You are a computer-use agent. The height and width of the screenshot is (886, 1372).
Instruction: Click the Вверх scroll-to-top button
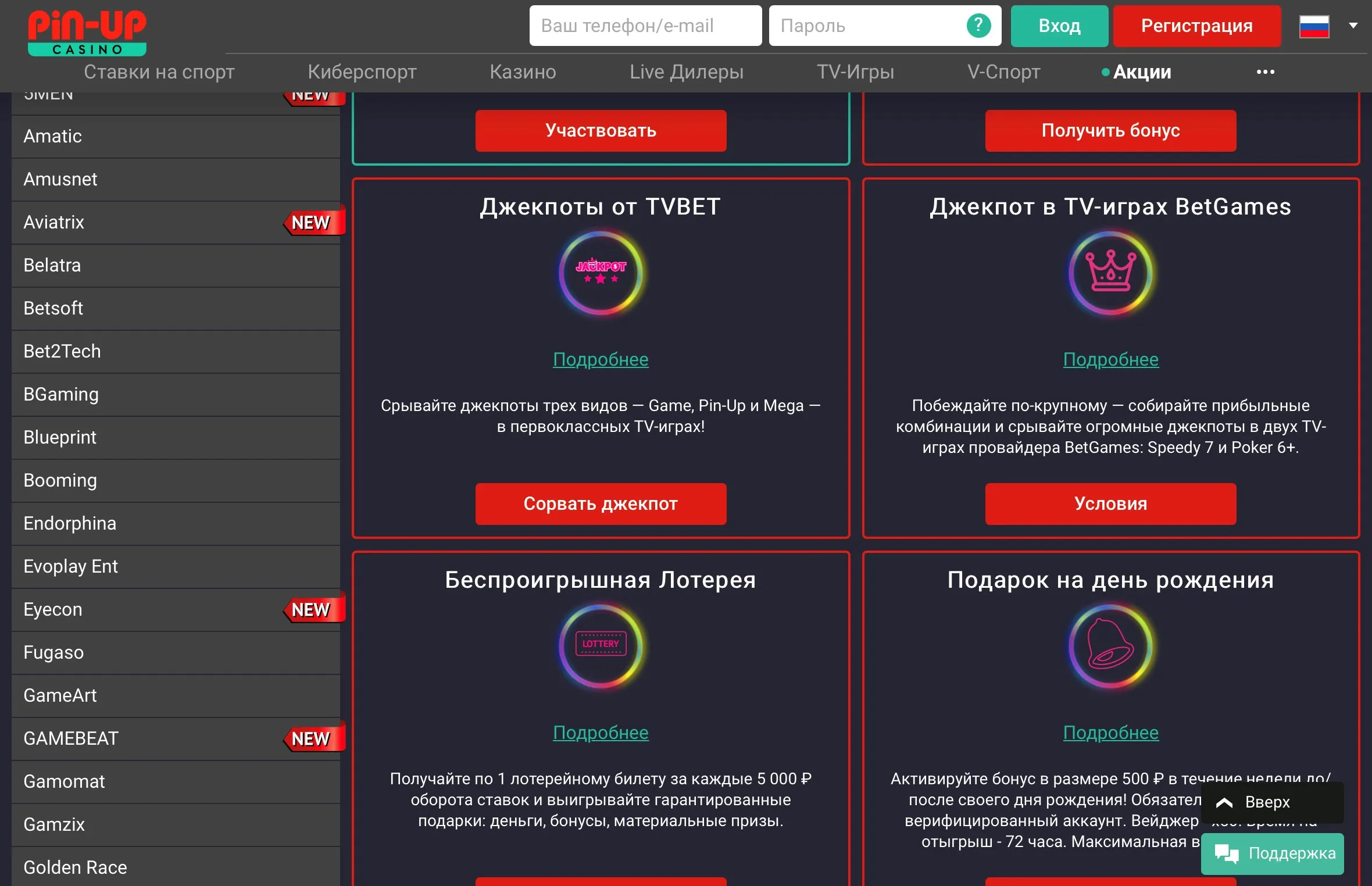click(x=1272, y=802)
